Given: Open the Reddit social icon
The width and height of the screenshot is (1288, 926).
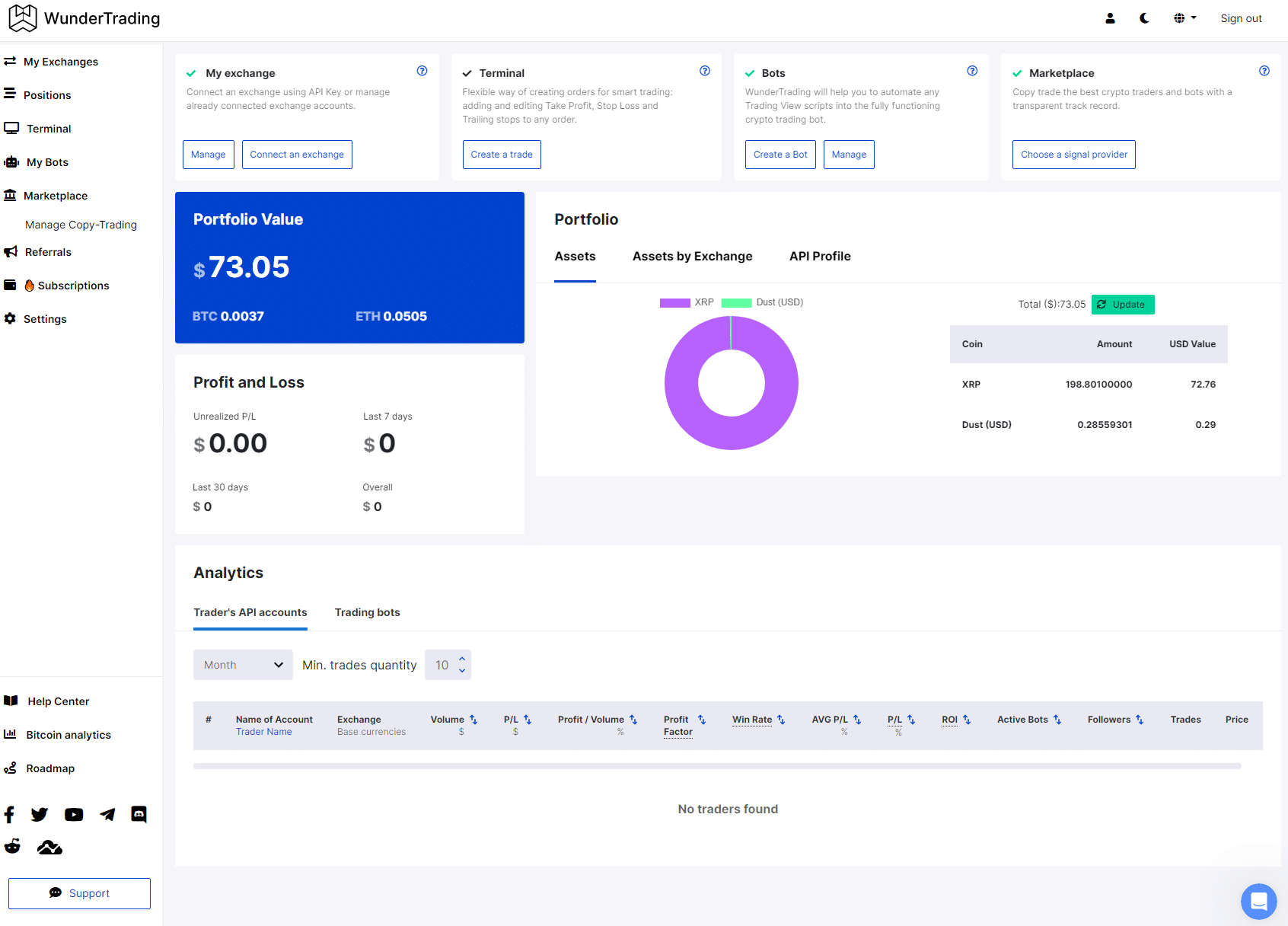Looking at the screenshot, I should point(12,847).
